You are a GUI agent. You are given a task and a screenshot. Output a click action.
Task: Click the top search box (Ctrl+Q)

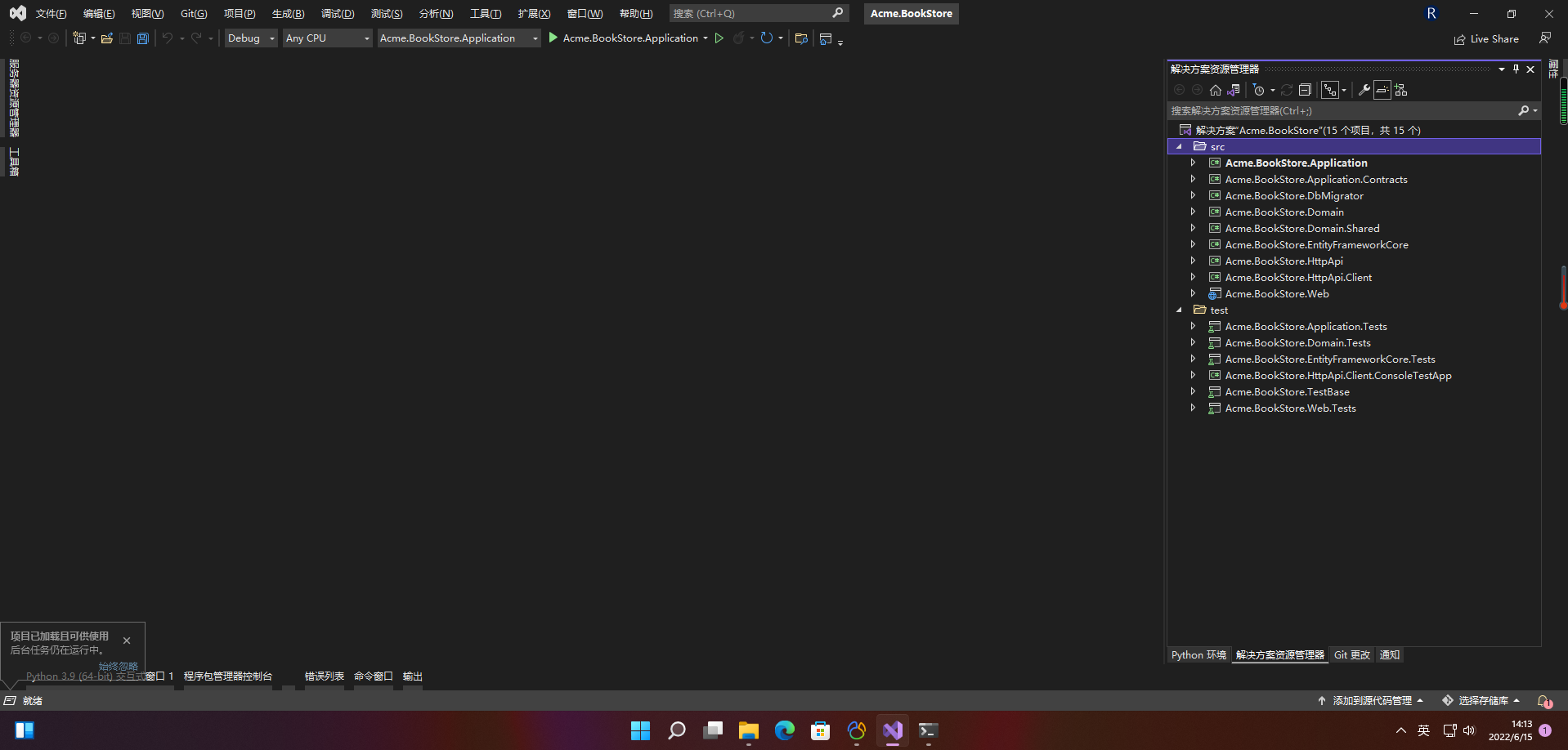point(759,14)
